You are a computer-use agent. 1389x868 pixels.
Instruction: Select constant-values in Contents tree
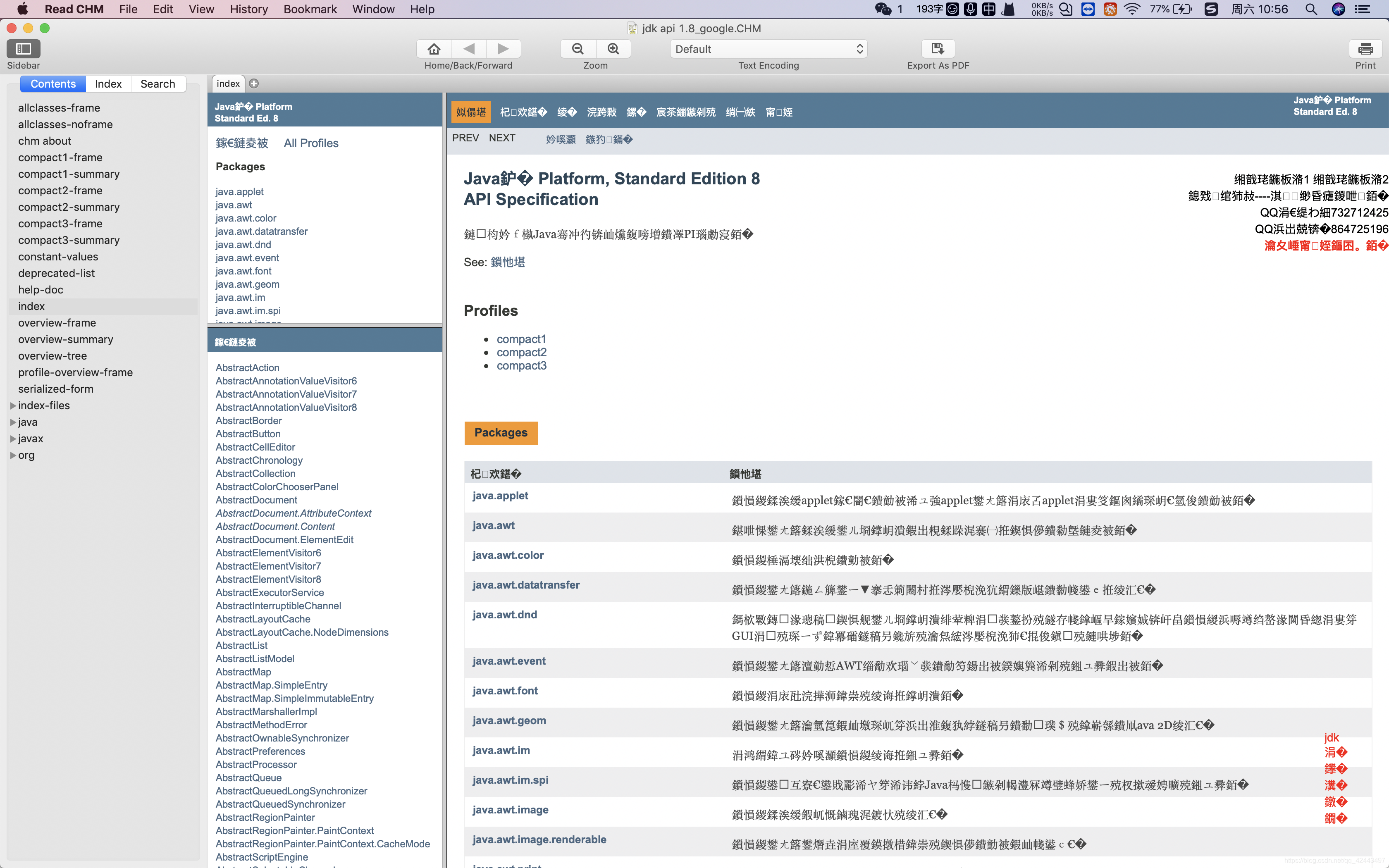[x=58, y=257]
